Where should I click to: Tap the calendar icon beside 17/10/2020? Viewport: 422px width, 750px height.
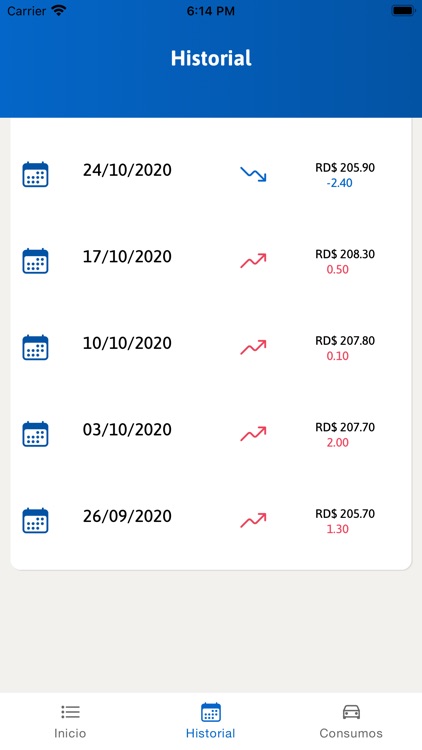click(x=35, y=261)
